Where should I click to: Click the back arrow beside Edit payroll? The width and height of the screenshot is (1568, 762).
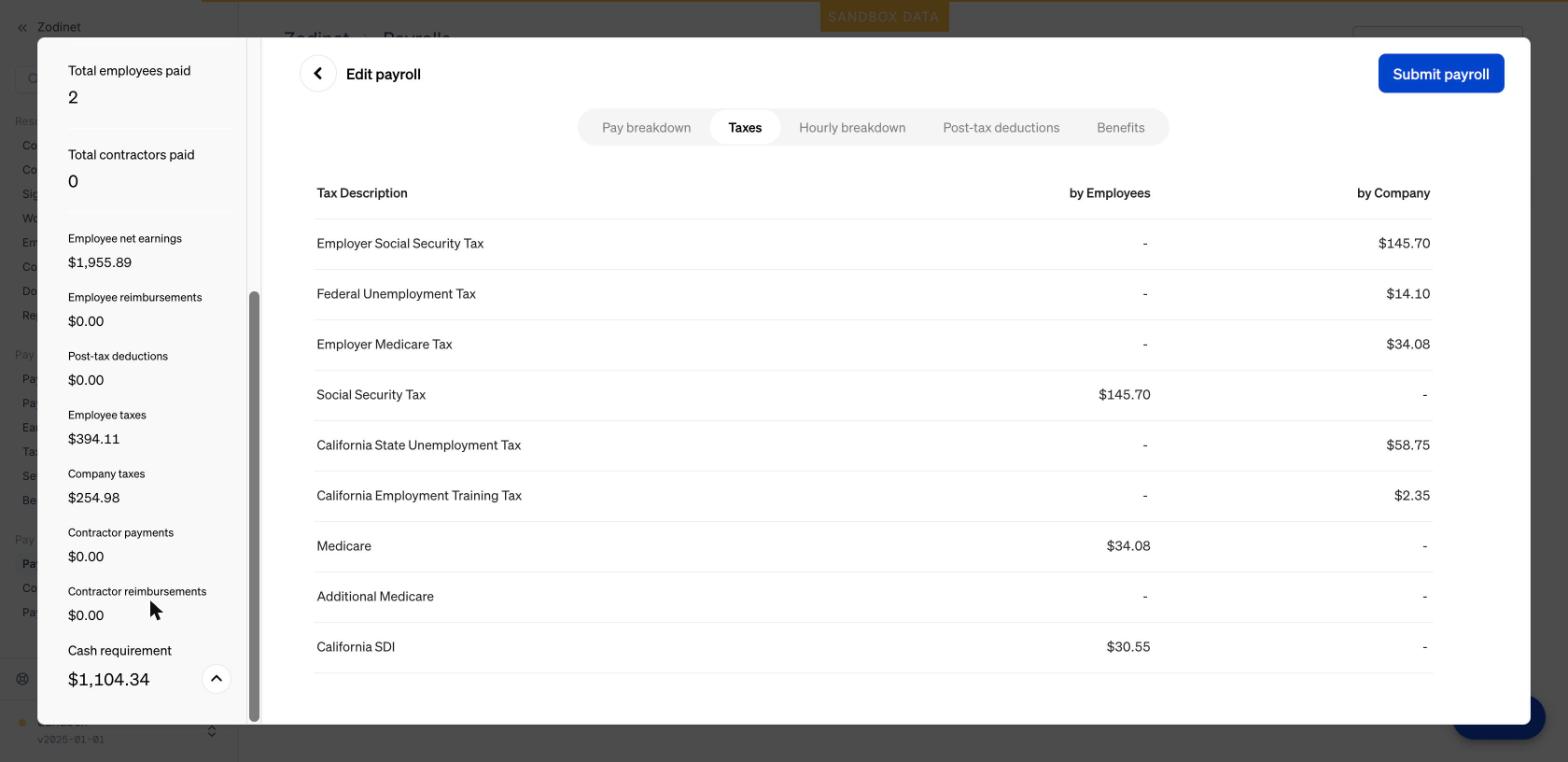(318, 74)
